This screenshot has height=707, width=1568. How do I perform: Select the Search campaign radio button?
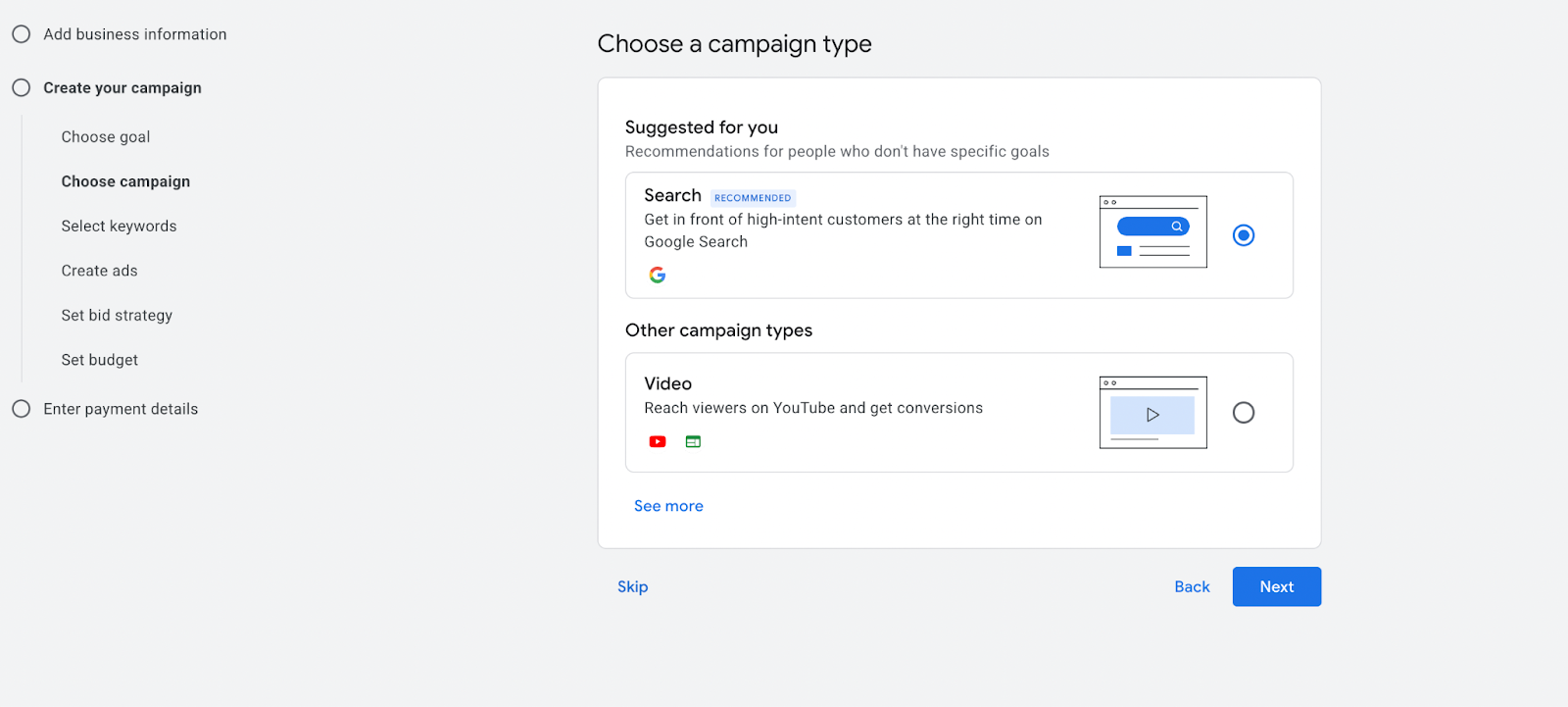pos(1243,234)
